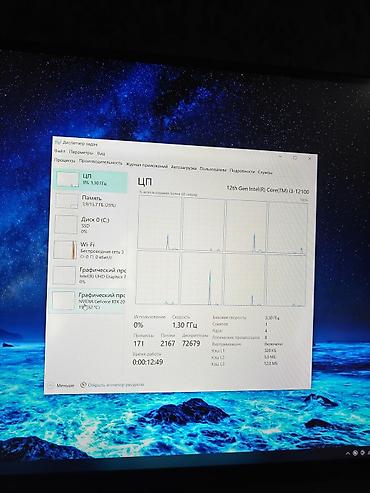Click the last bottom-row logical processor graph
This screenshot has height=493, width=370.
coord(286,280)
